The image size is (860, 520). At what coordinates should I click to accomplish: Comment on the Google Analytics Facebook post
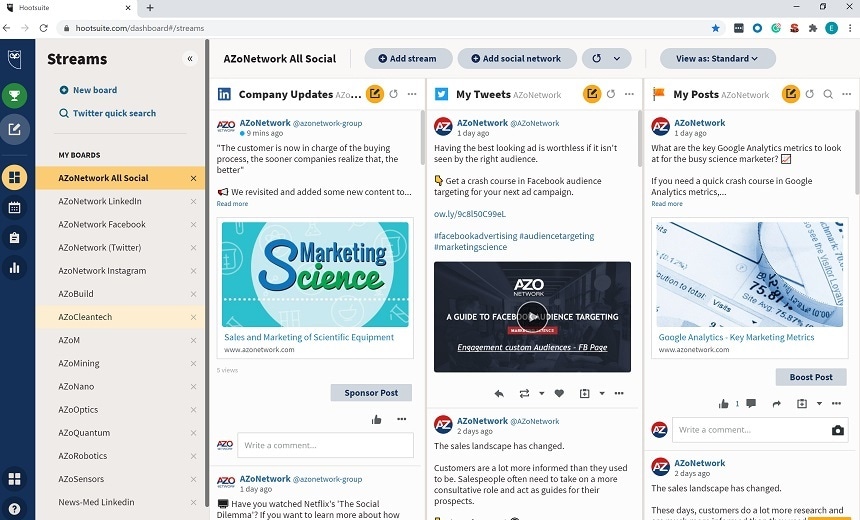click(751, 404)
